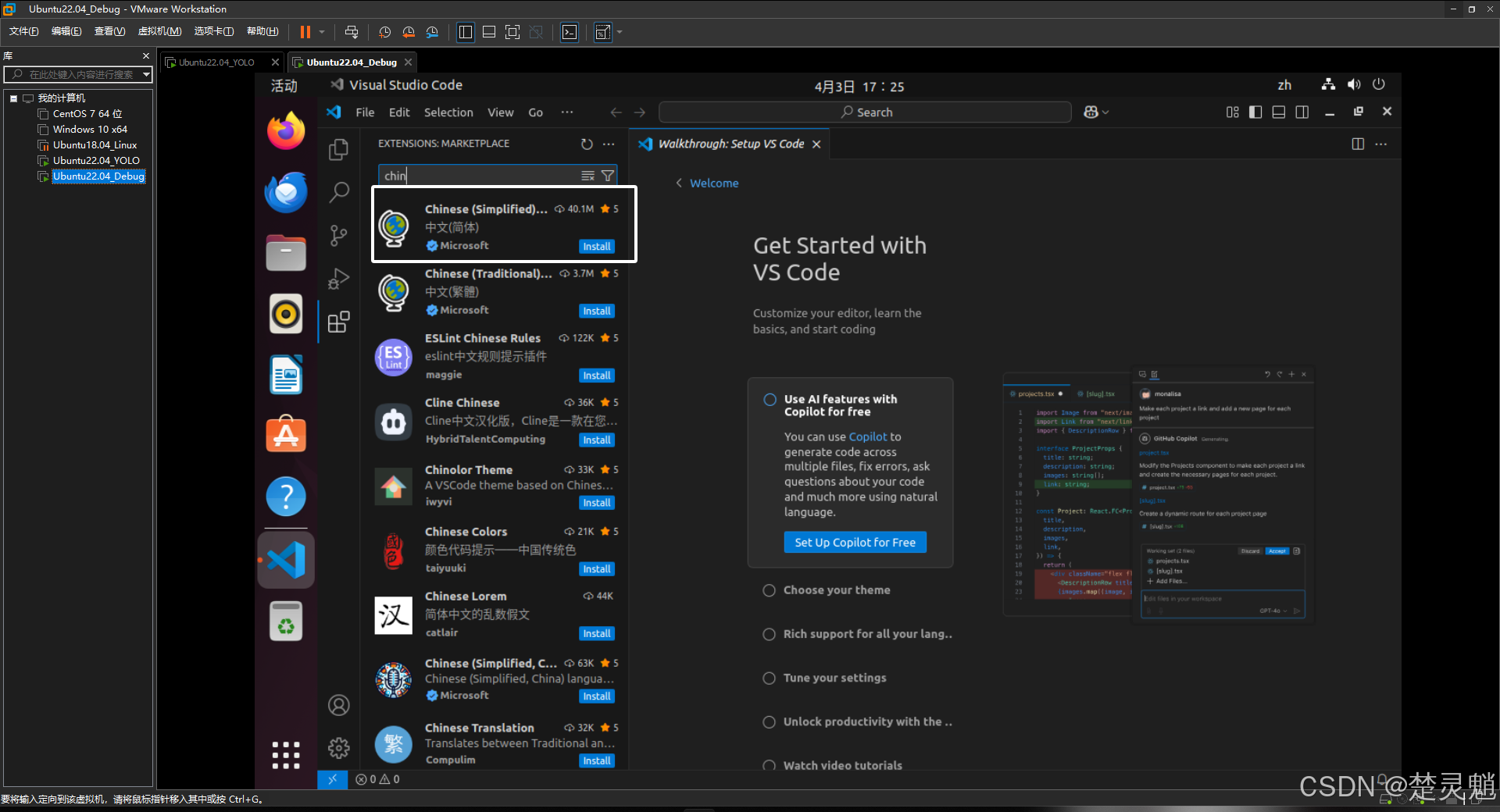Launch Thunderbird from the Ubuntu dock

click(x=286, y=192)
